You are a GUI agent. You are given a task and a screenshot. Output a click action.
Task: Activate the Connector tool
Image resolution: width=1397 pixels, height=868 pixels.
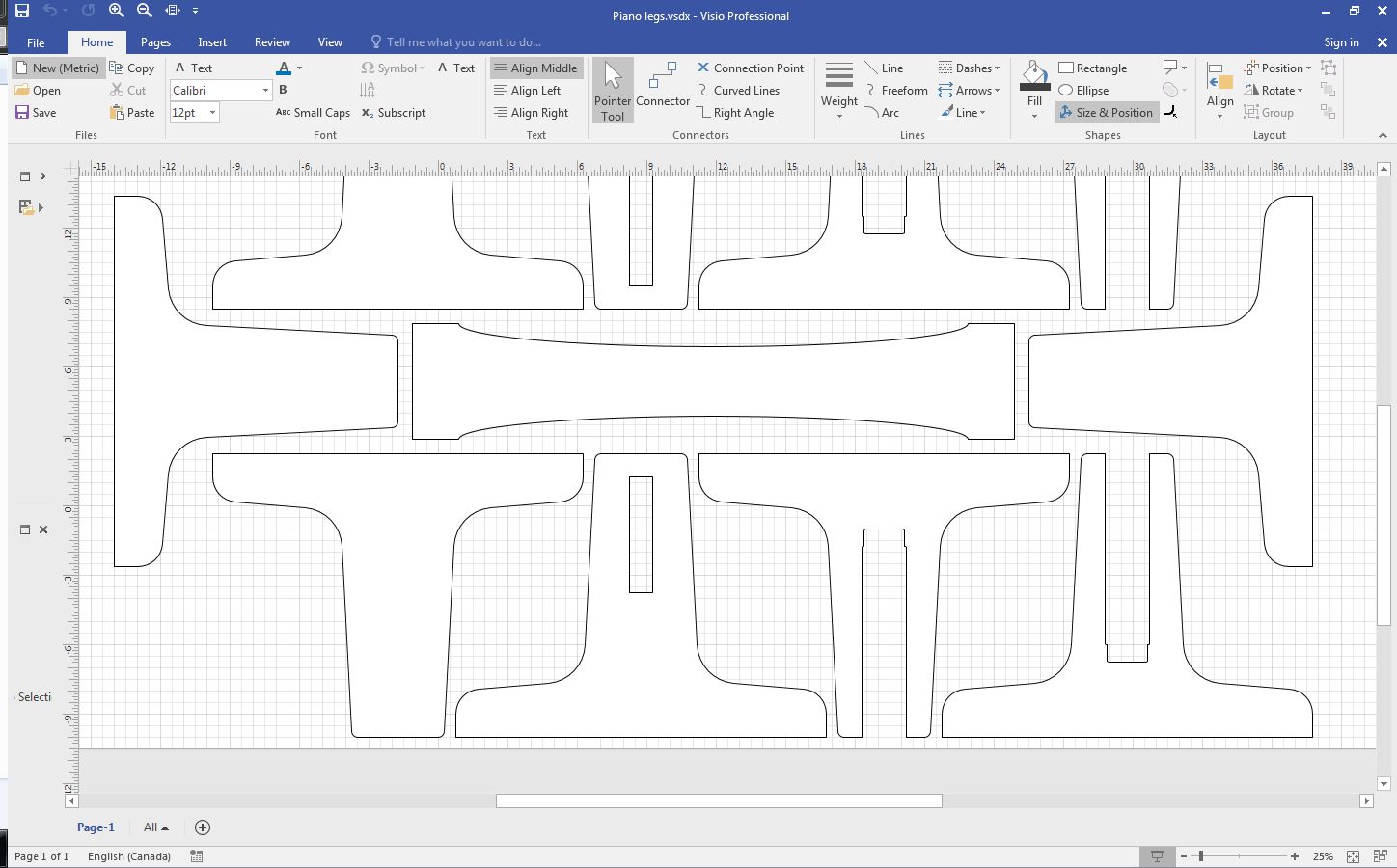[662, 90]
